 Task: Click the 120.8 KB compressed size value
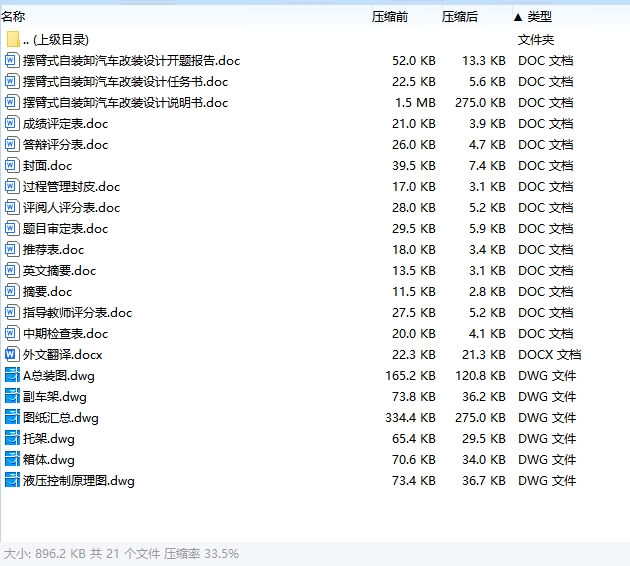480,376
